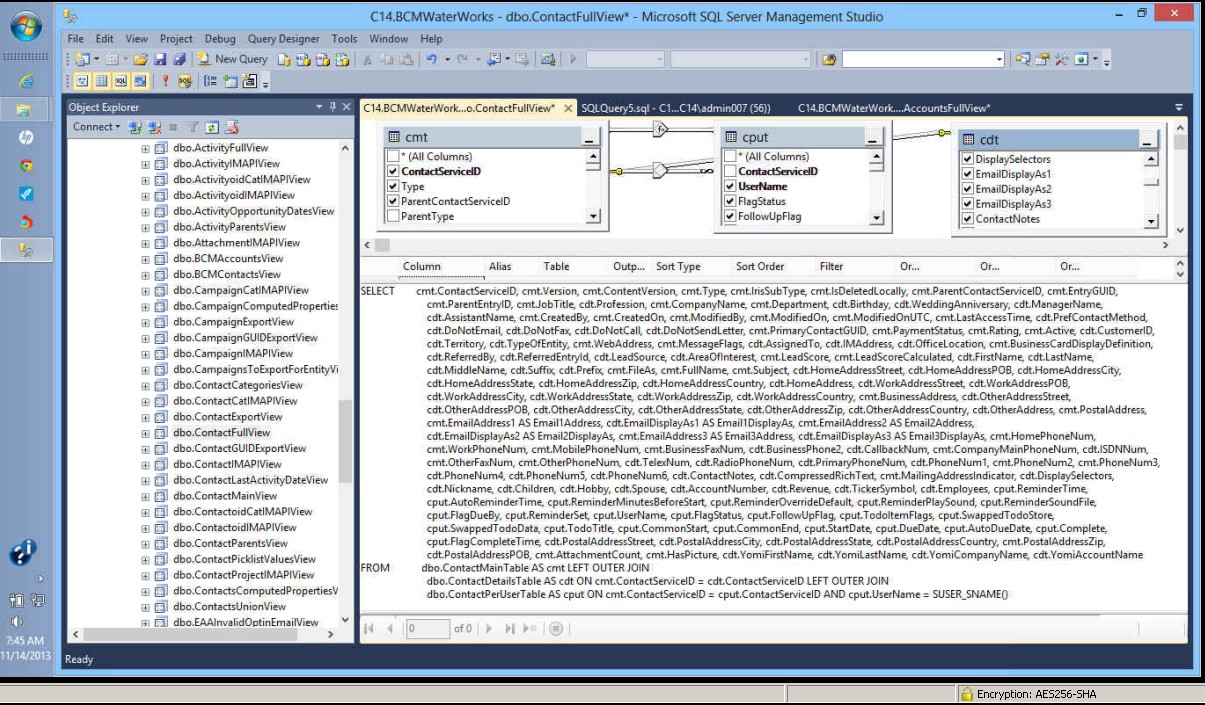Toggle the Results pane icon
The image size is (1205, 705).
click(141, 81)
